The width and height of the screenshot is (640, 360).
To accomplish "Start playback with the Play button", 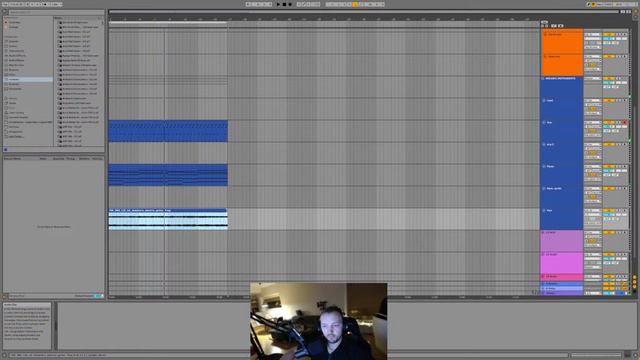I will [278, 4].
